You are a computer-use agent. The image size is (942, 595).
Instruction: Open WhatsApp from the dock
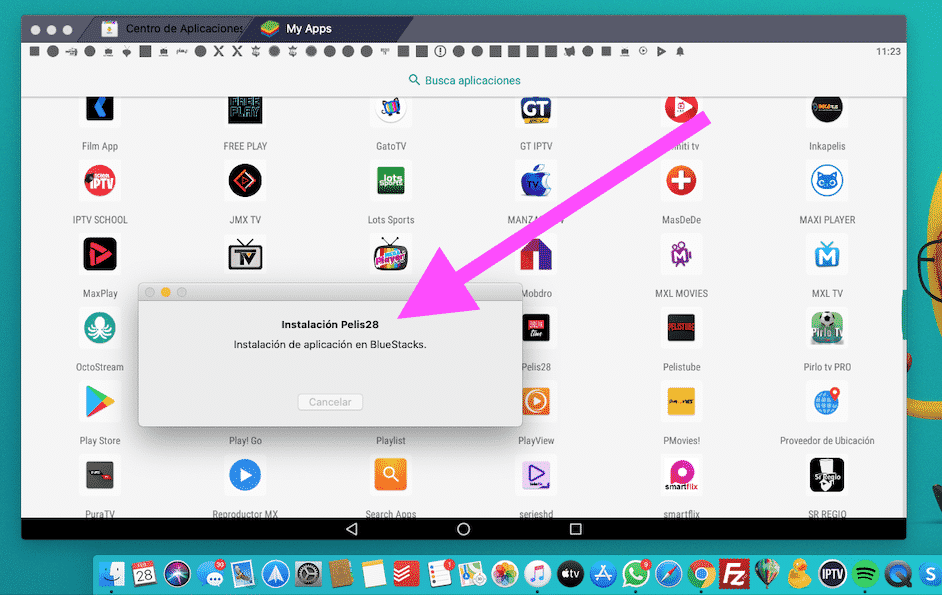click(x=637, y=575)
